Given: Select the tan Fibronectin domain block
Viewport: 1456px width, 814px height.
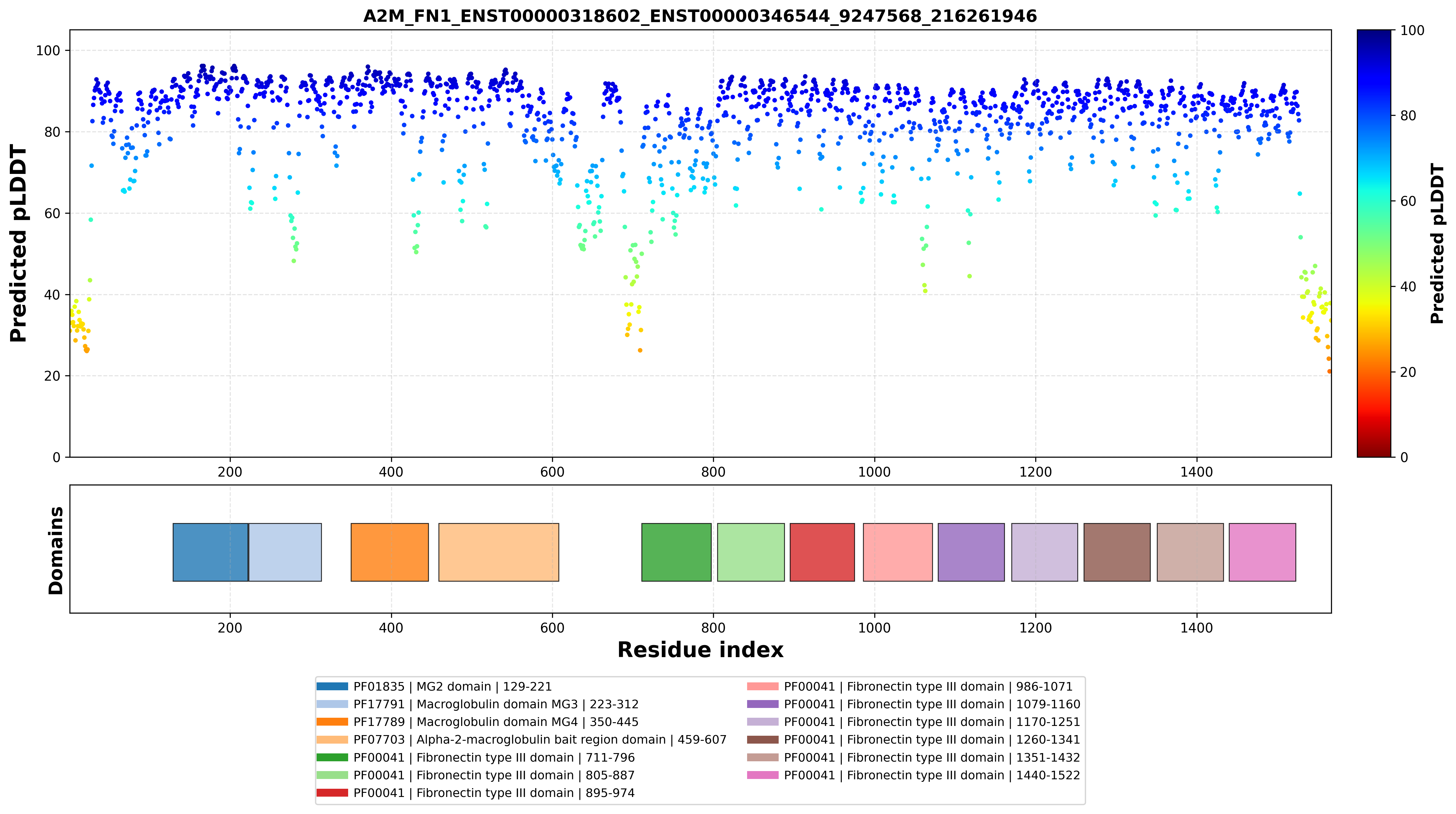Looking at the screenshot, I should pos(1190,552).
